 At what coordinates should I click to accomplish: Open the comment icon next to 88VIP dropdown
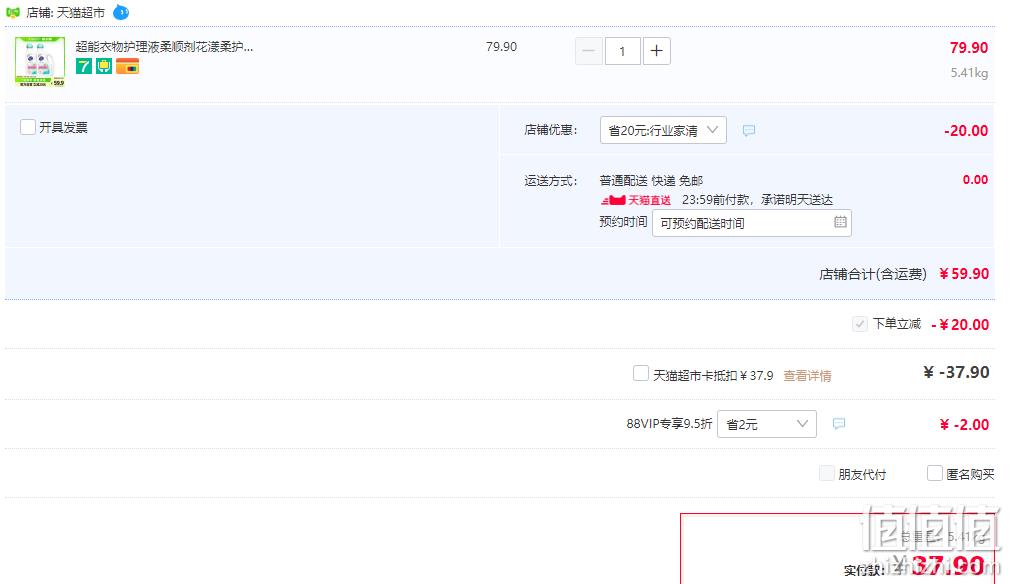click(839, 424)
